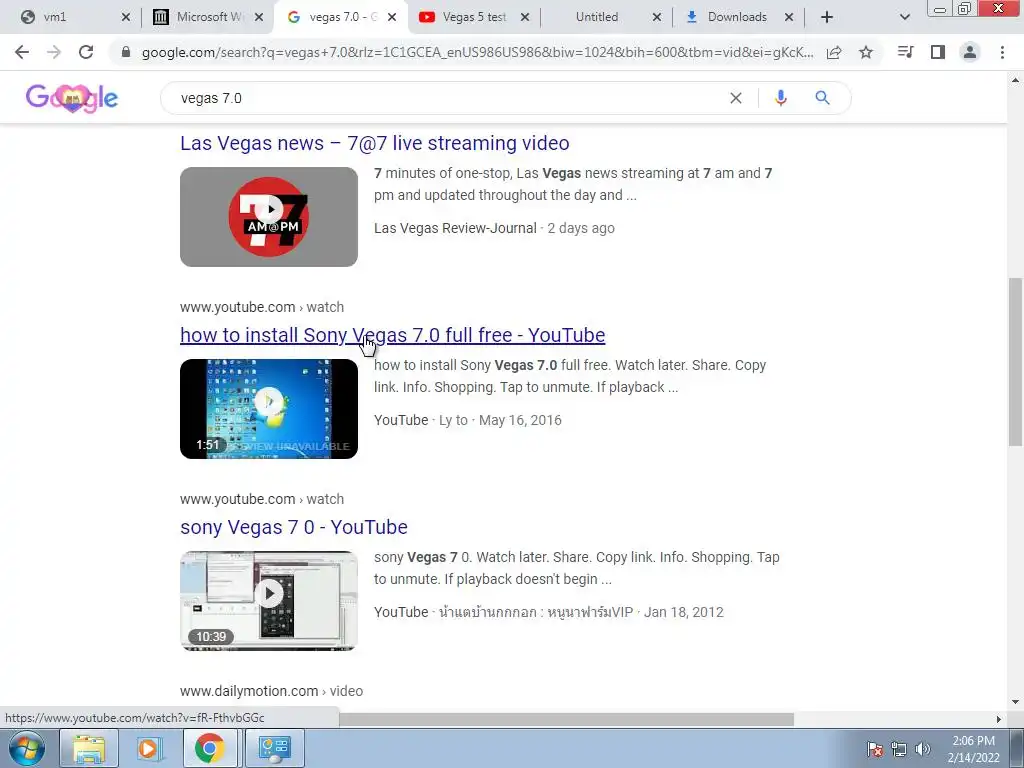Open sony Vegas 7 0 - YouTube link
This screenshot has height=768, width=1024.
click(294, 527)
